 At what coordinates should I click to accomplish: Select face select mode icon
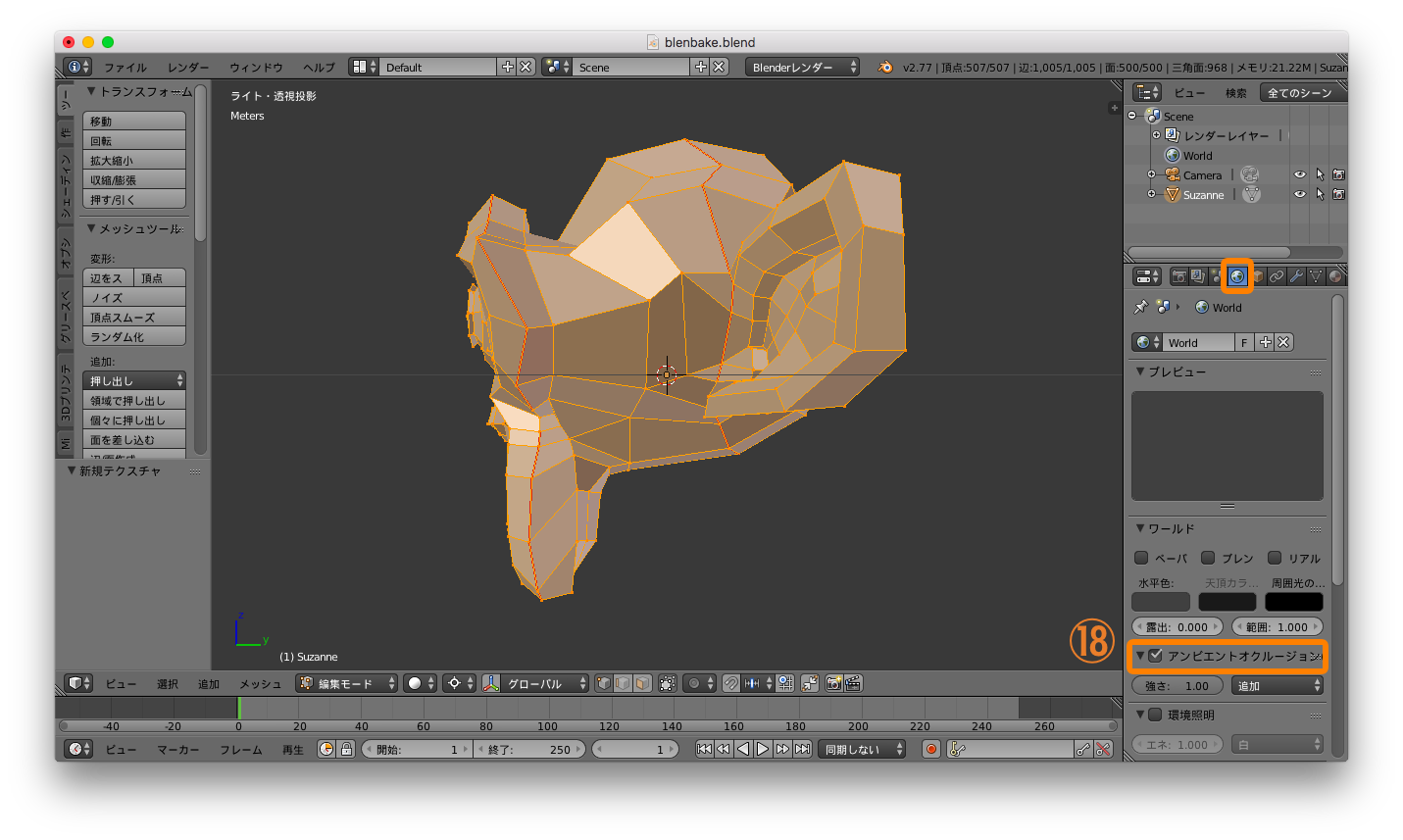pyautogui.click(x=641, y=683)
